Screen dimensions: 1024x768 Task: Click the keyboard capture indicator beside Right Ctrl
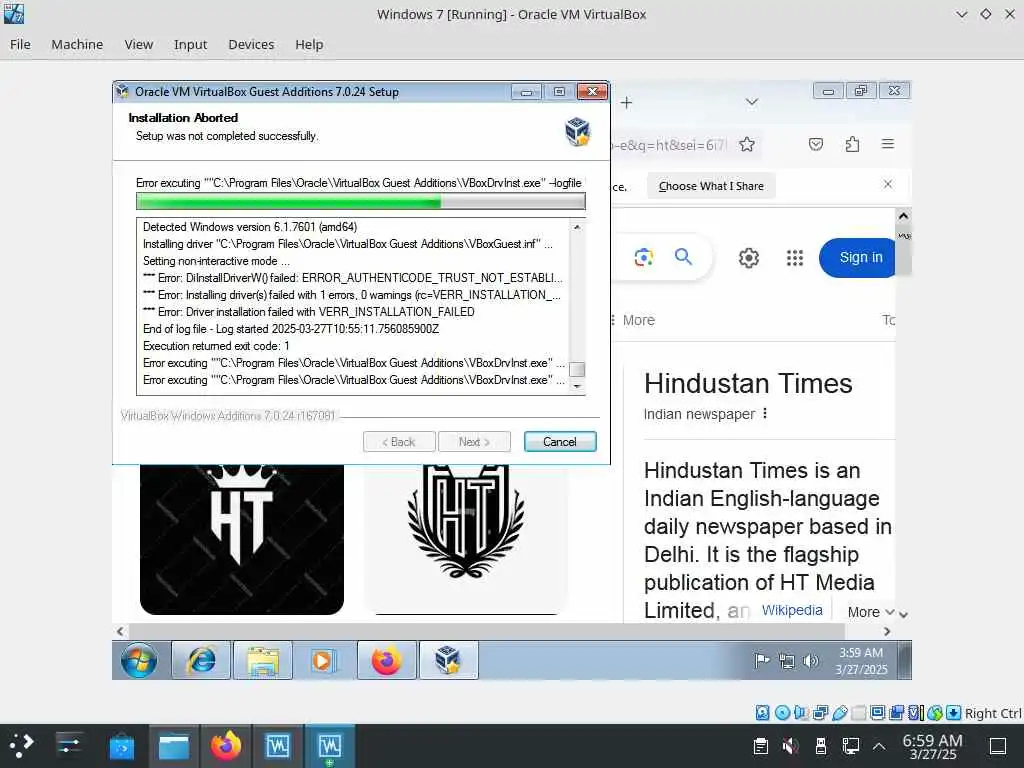(x=953, y=712)
